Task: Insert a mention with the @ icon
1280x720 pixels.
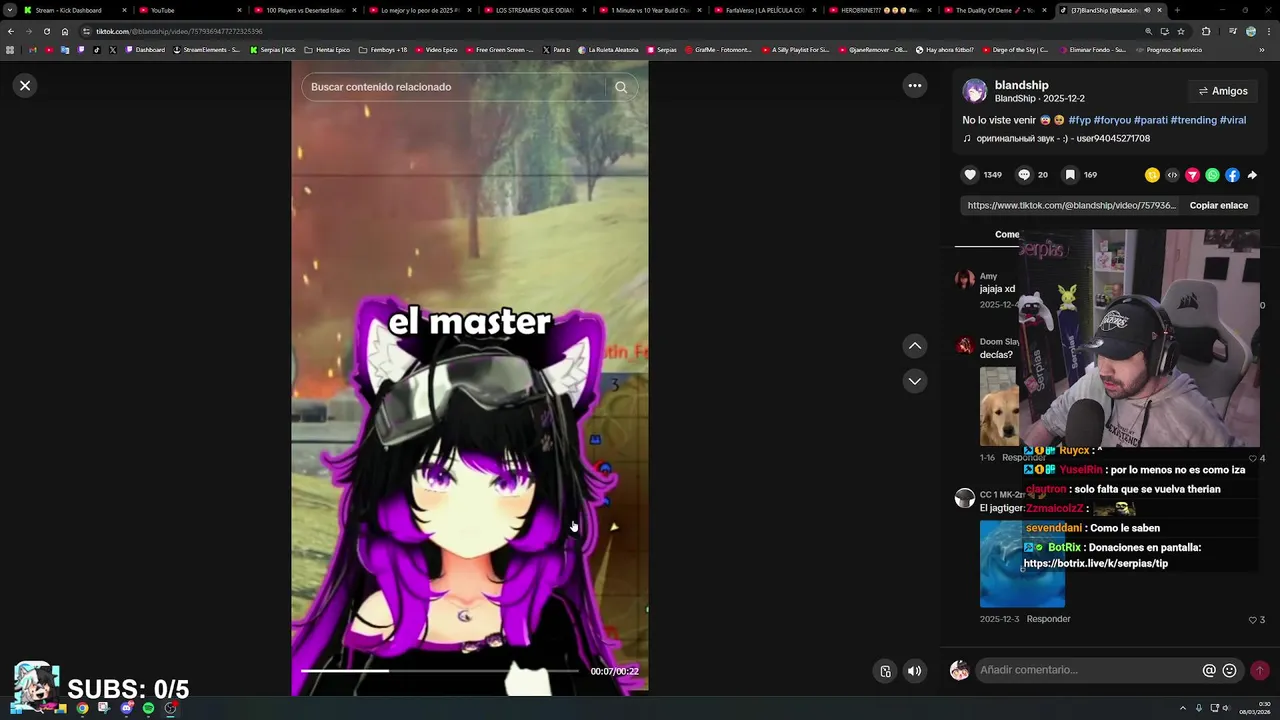Action: [x=1209, y=671]
